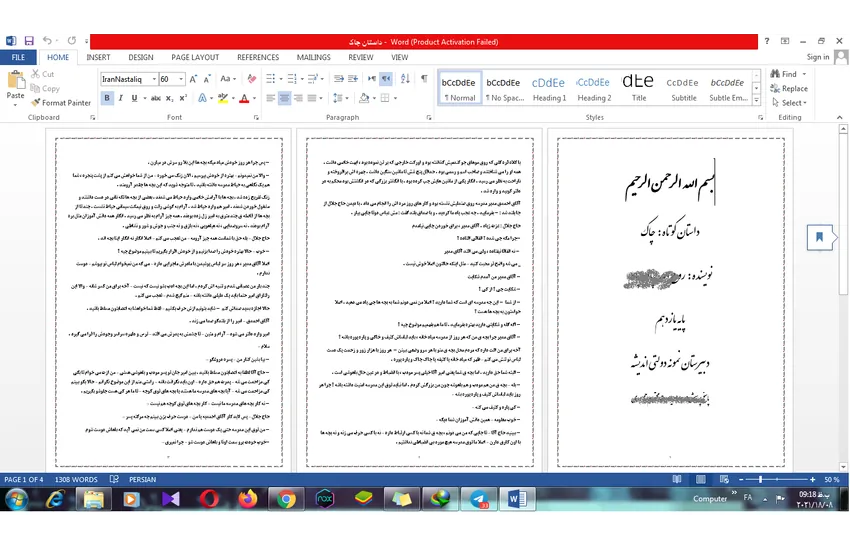The image size is (850, 550).
Task: Shrink the font size
Action: (x=207, y=79)
